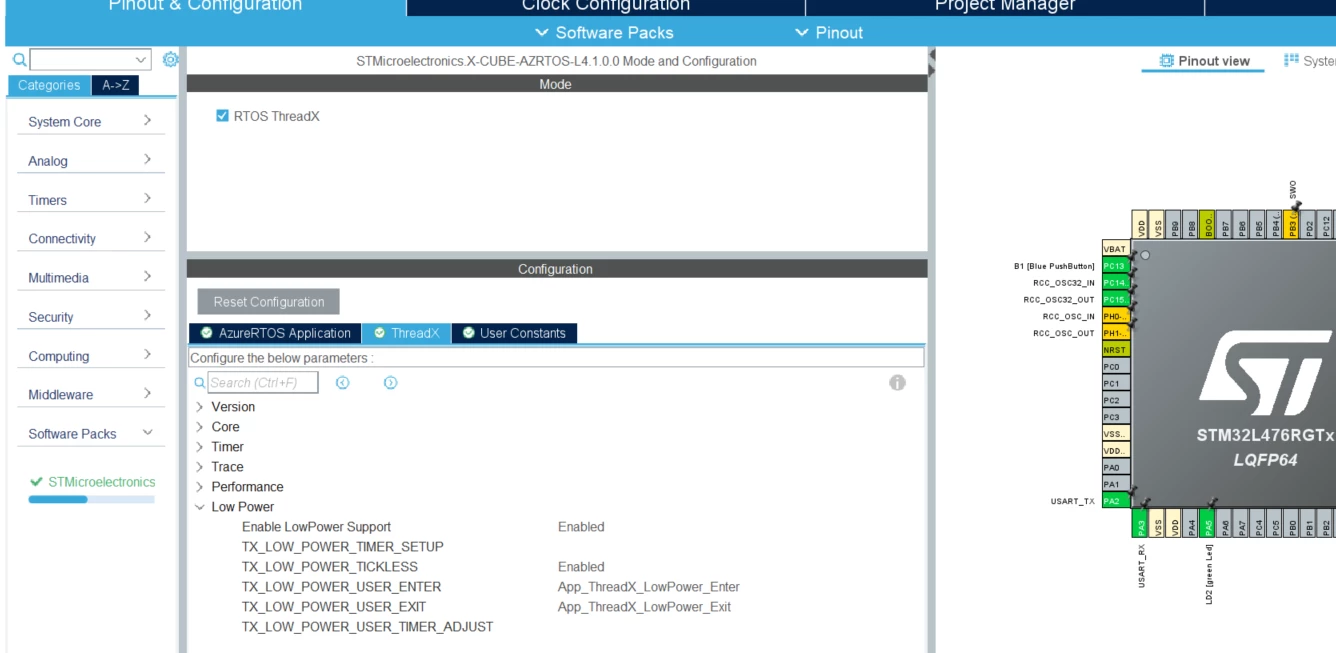The height and width of the screenshot is (653, 1336).
Task: Open the category search combo box
Action: point(90,61)
